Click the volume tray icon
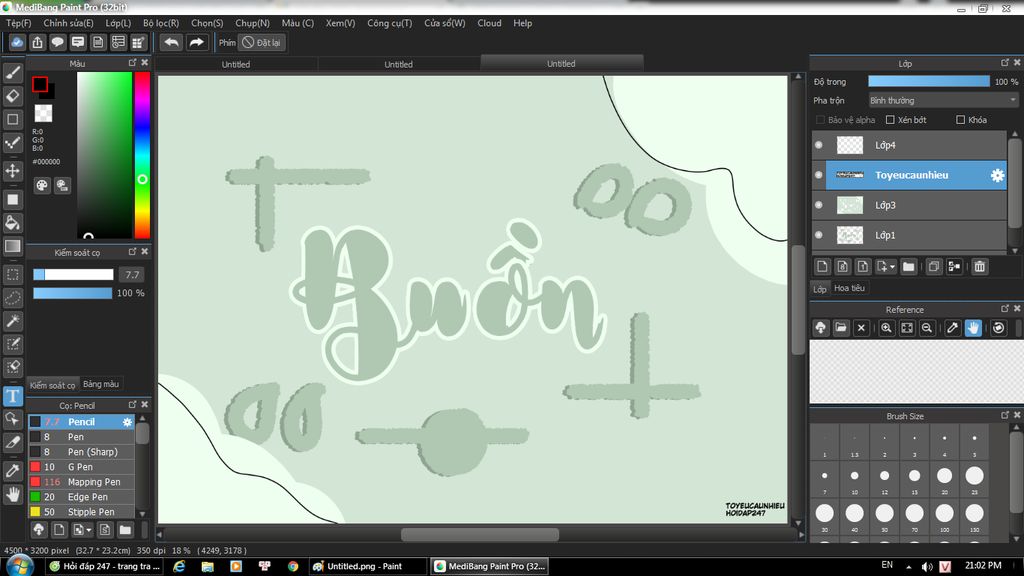The image size is (1024, 576). point(926,566)
